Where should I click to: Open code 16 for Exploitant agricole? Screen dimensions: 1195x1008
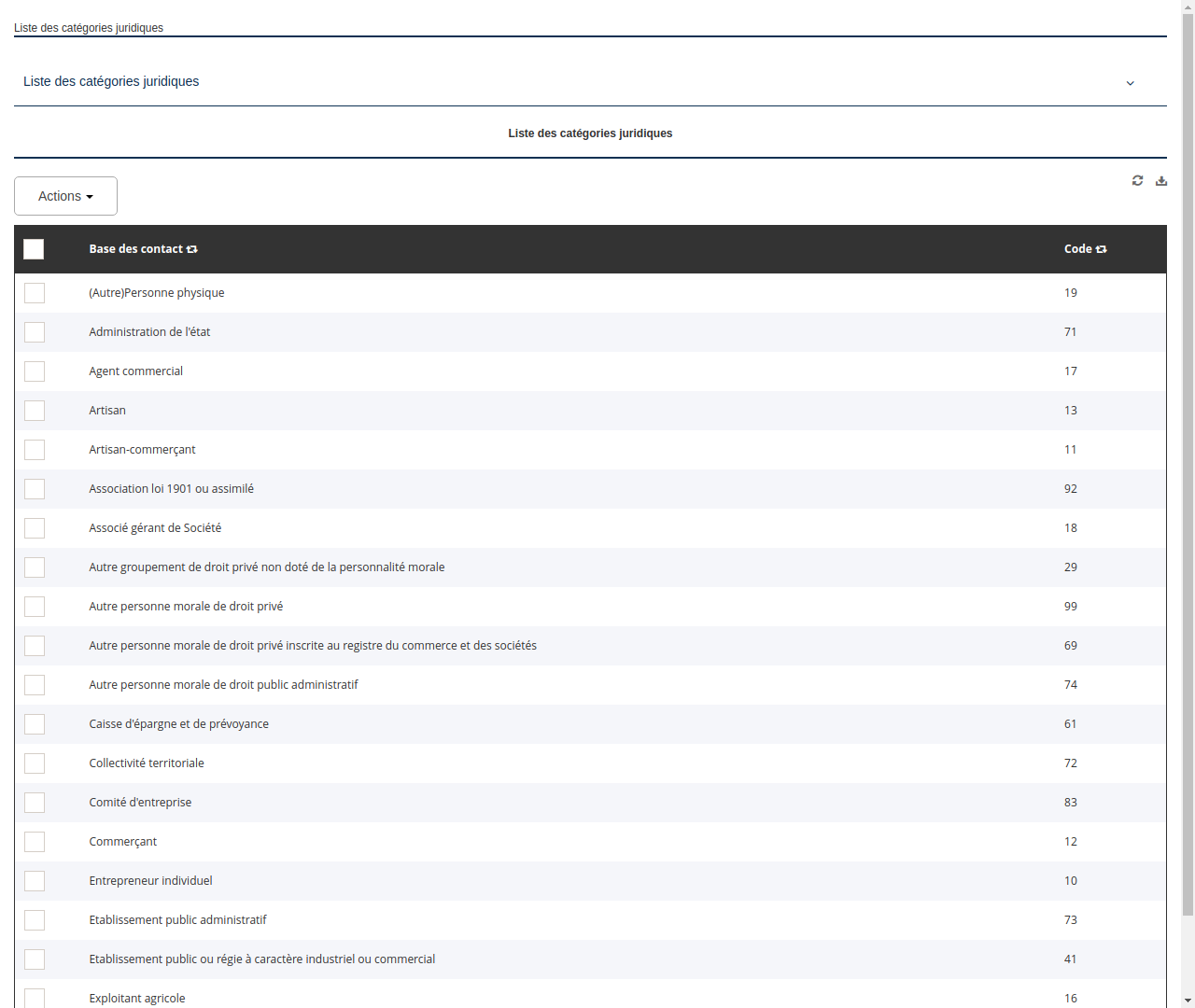tap(1070, 998)
